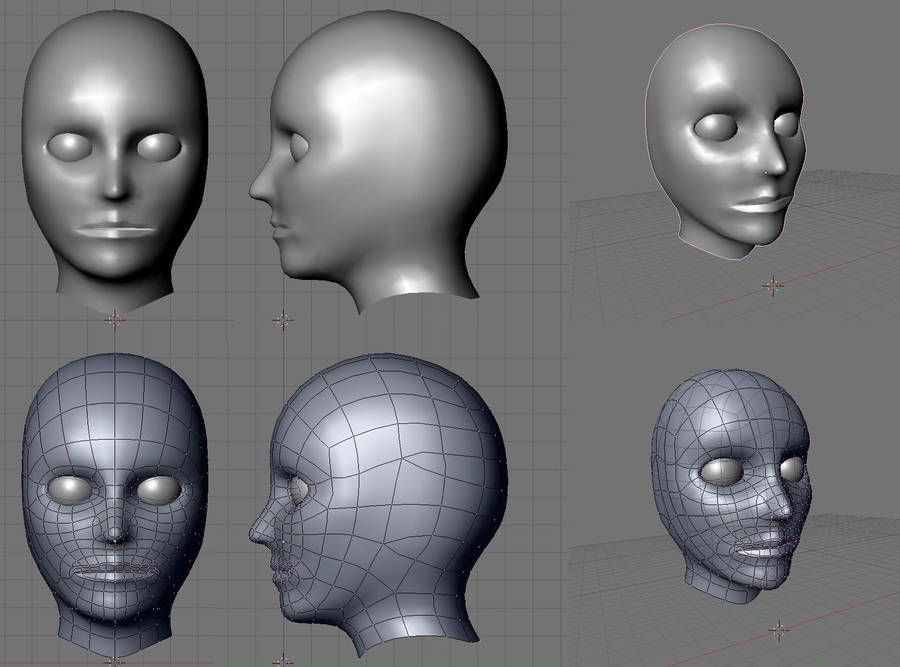Click the 3D cursor in the top-right perspective view
This screenshot has height=667, width=900.
773,284
